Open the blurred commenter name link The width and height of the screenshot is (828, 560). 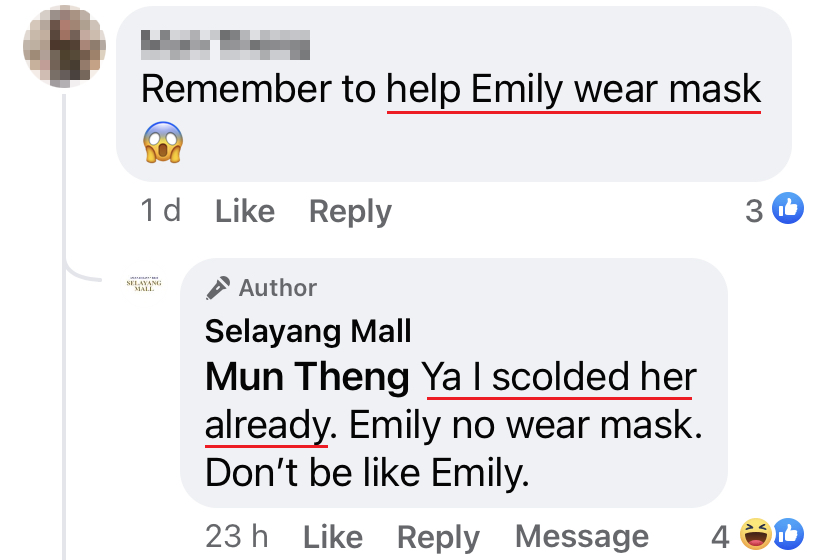(x=225, y=45)
